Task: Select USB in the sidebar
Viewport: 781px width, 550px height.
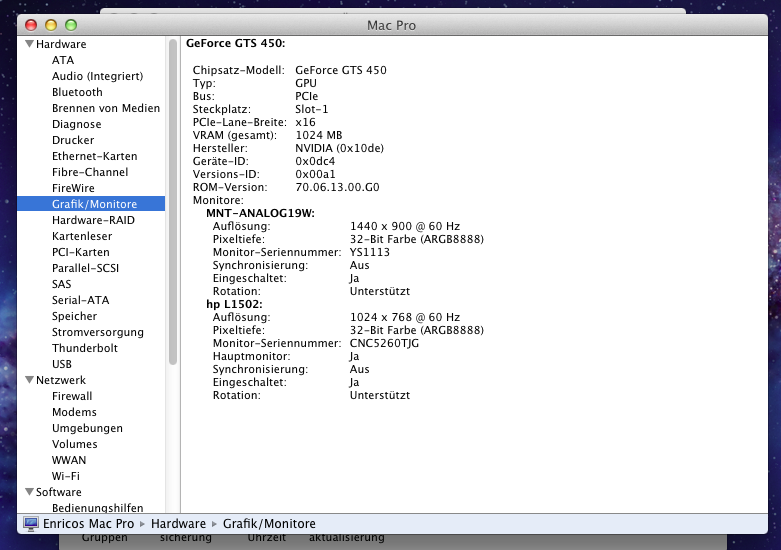Action: click(62, 364)
